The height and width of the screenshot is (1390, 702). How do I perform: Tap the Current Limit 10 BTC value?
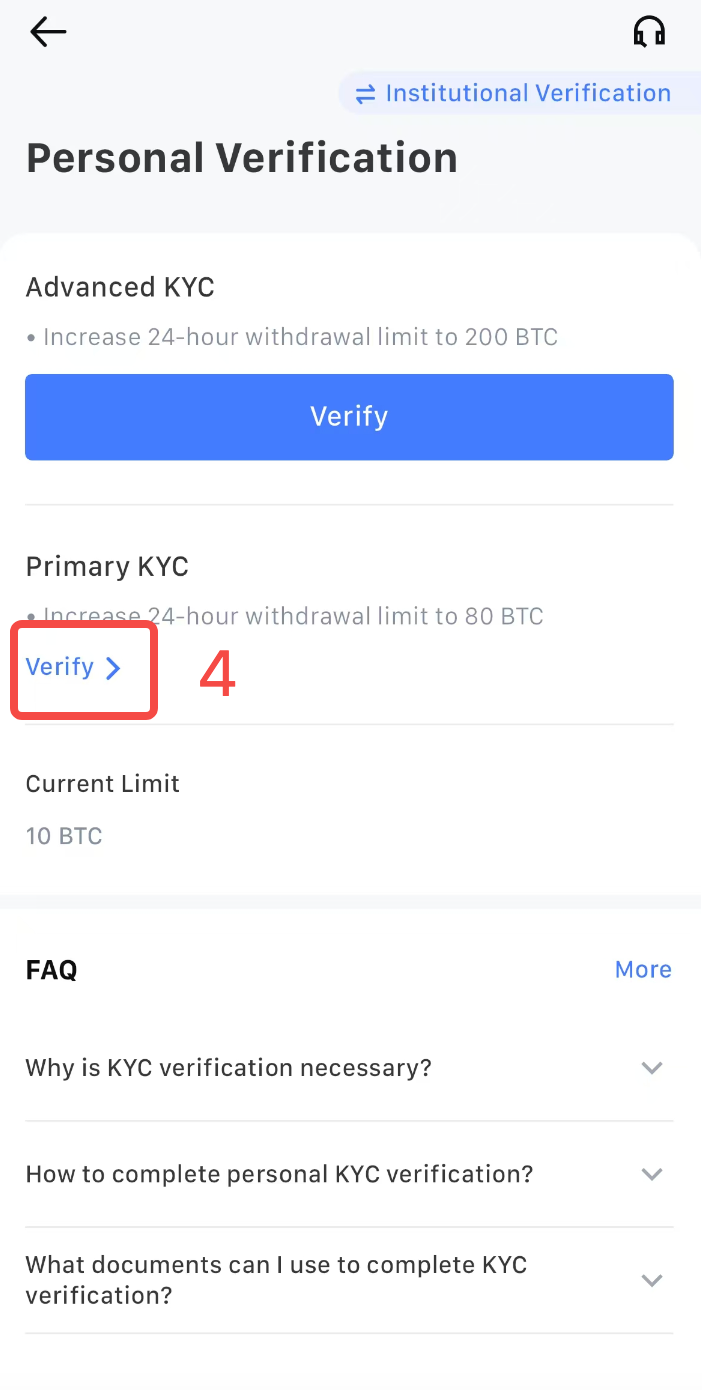[x=64, y=836]
